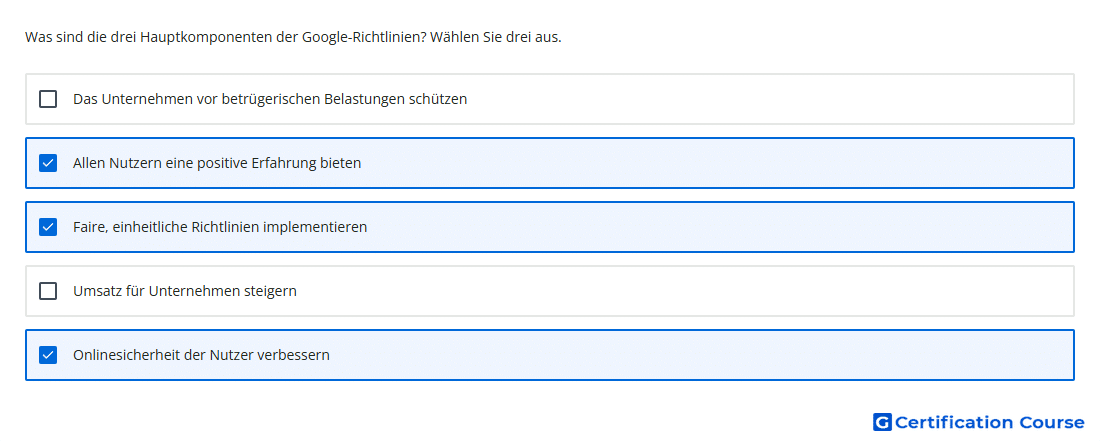Click the phrase 'Wählen Sie drei aus'

click(x=494, y=37)
